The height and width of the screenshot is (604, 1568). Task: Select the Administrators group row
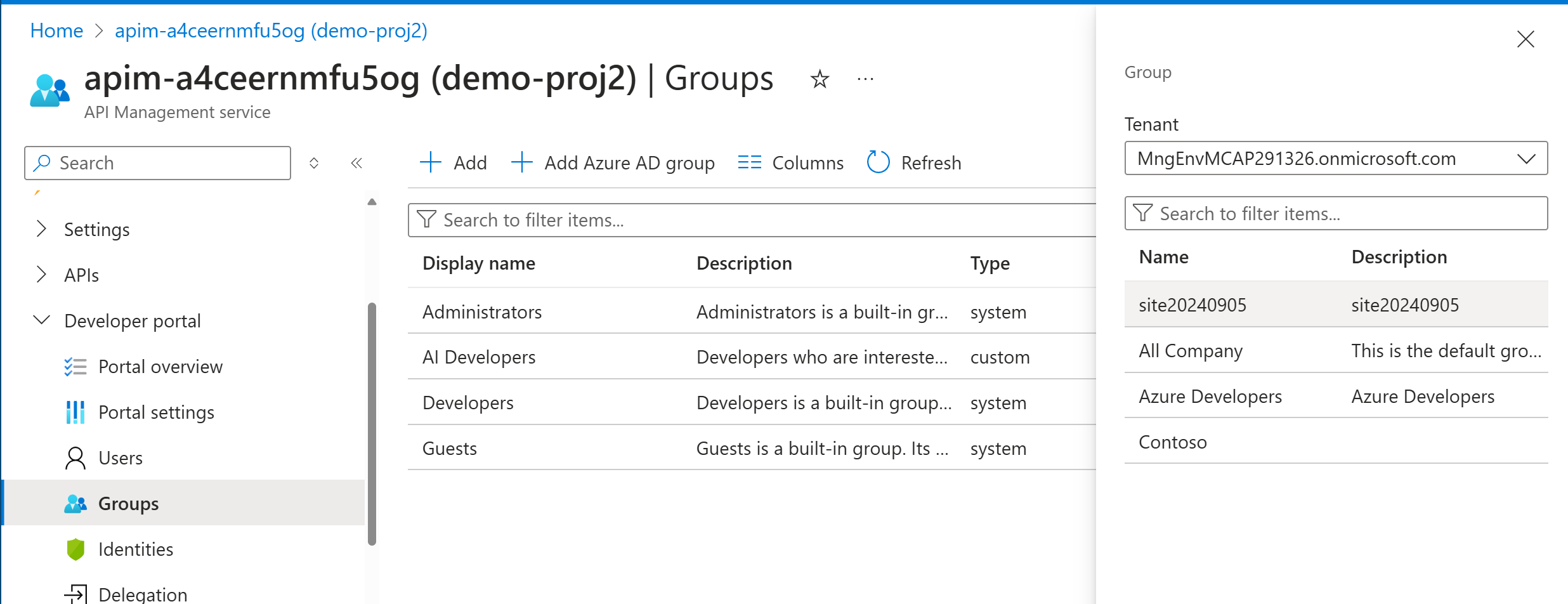tap(752, 312)
